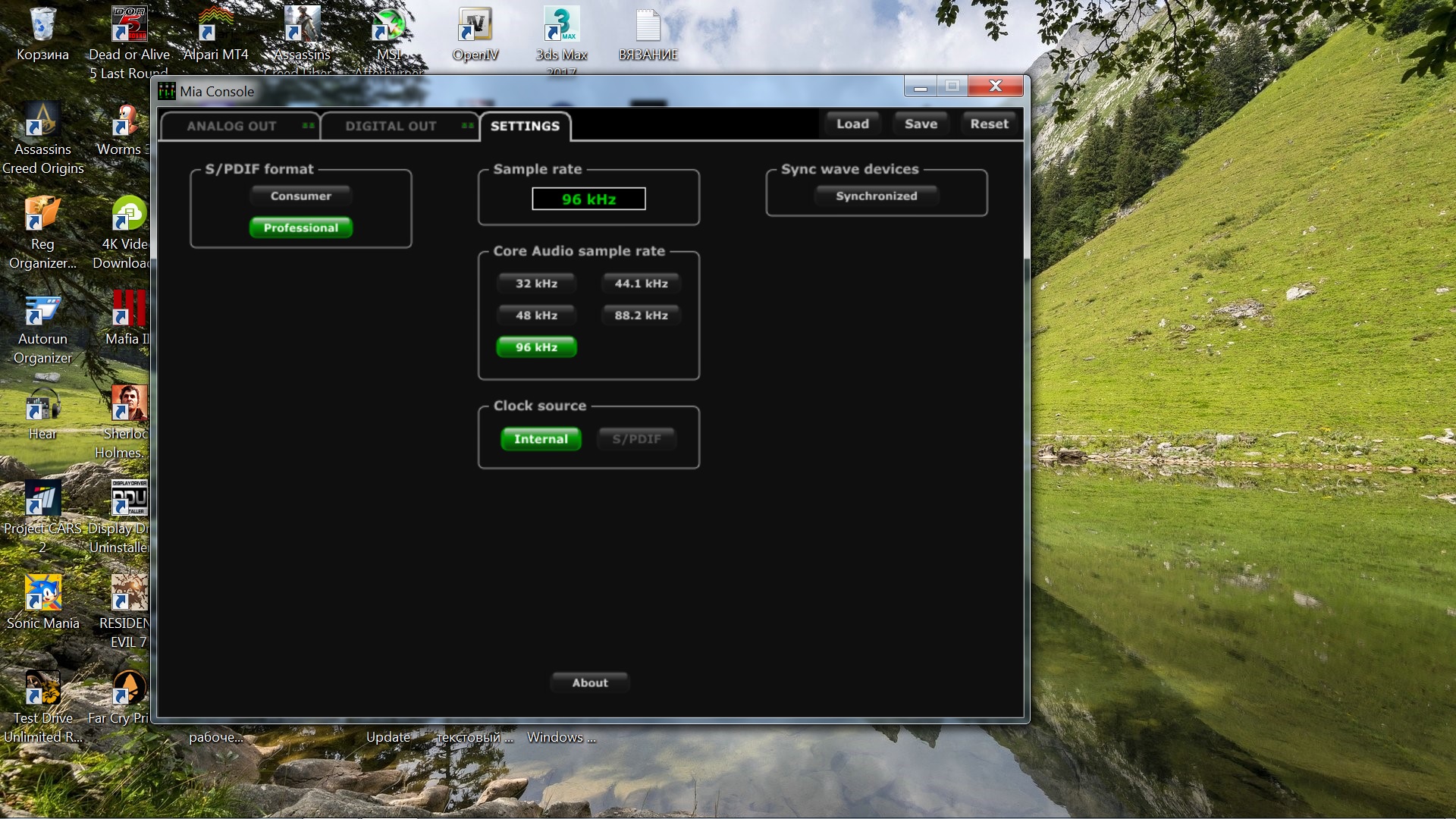Click the Mia Console title bar icon
This screenshot has height=819, width=1456.
click(167, 92)
